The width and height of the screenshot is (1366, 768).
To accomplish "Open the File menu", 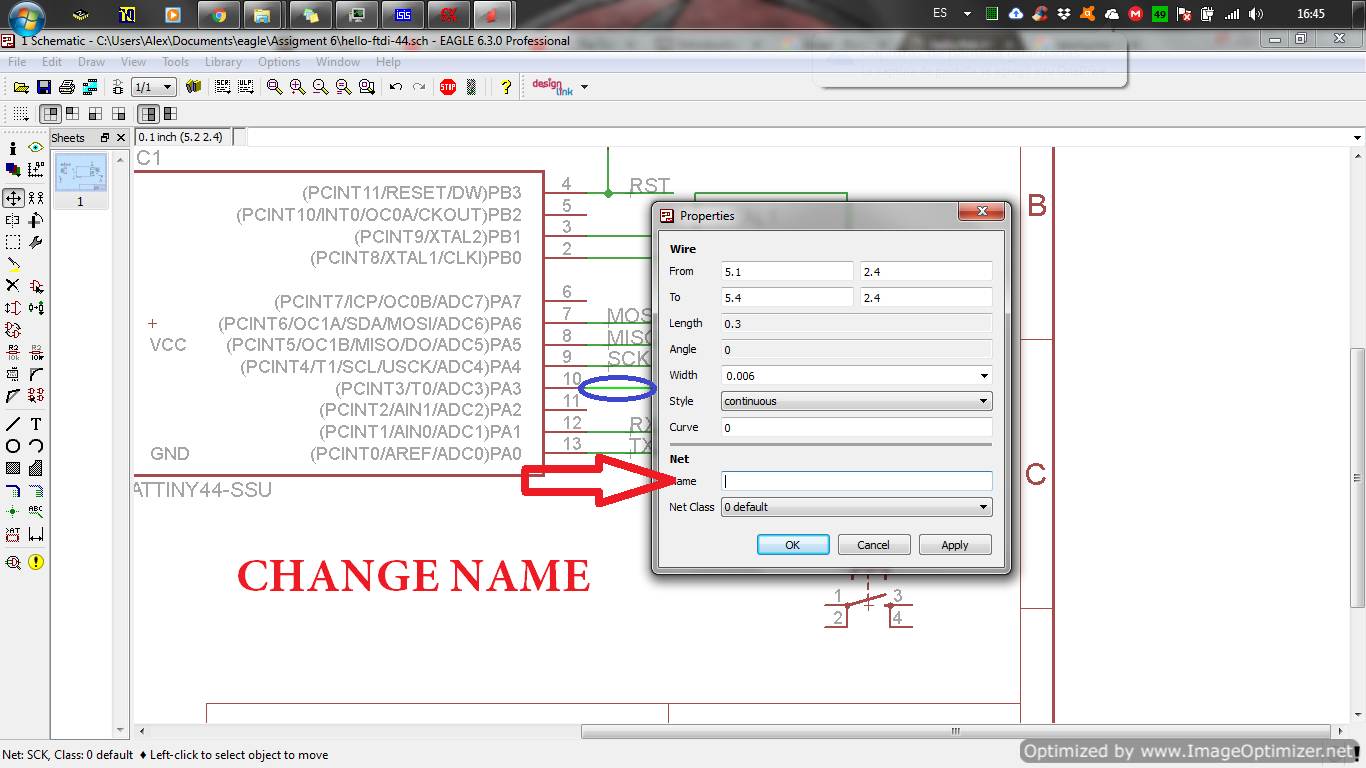I will click(17, 62).
